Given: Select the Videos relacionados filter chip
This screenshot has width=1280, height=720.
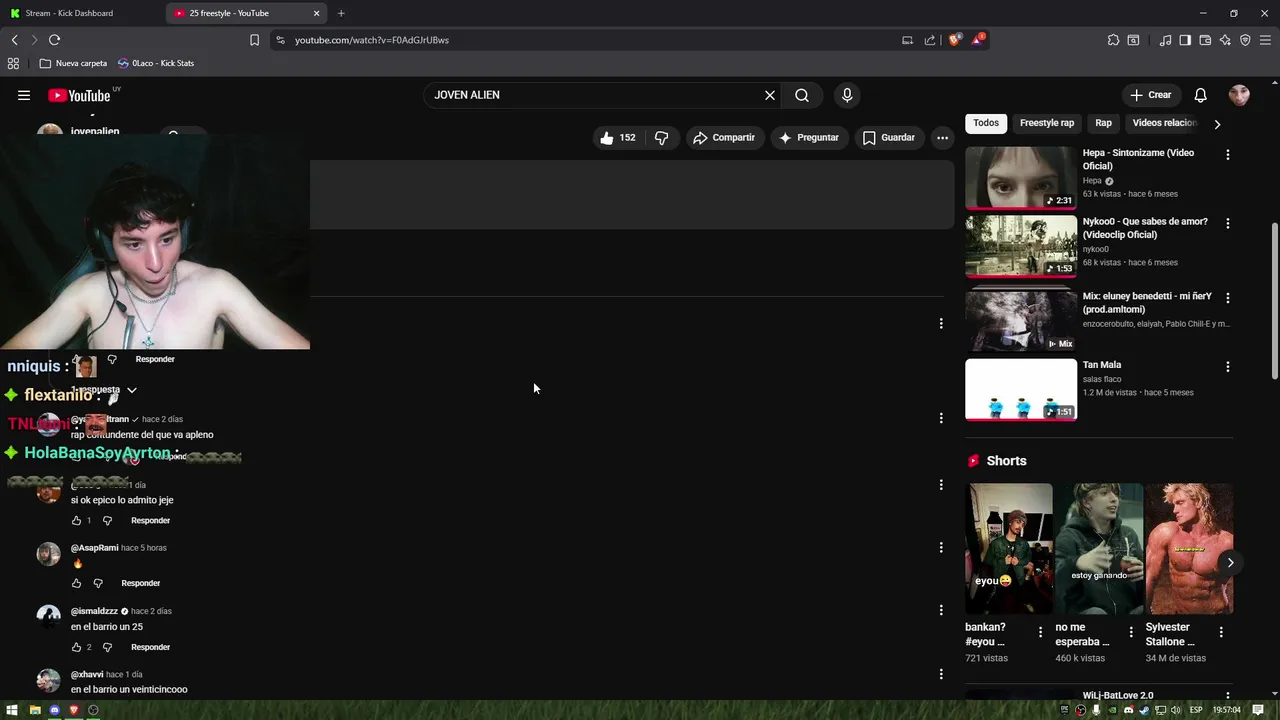Looking at the screenshot, I should 1164,123.
